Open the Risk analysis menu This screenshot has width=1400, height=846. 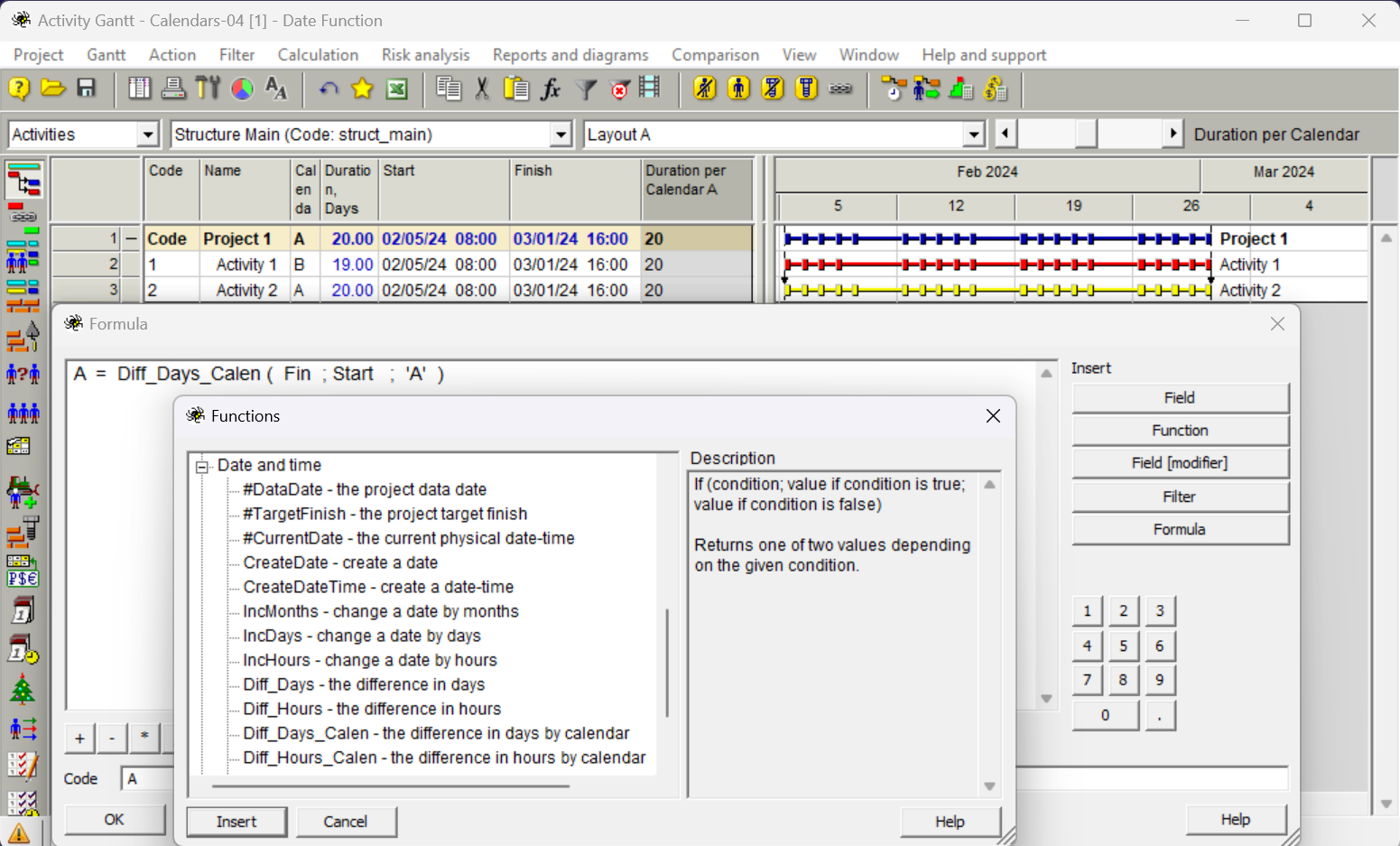[425, 55]
